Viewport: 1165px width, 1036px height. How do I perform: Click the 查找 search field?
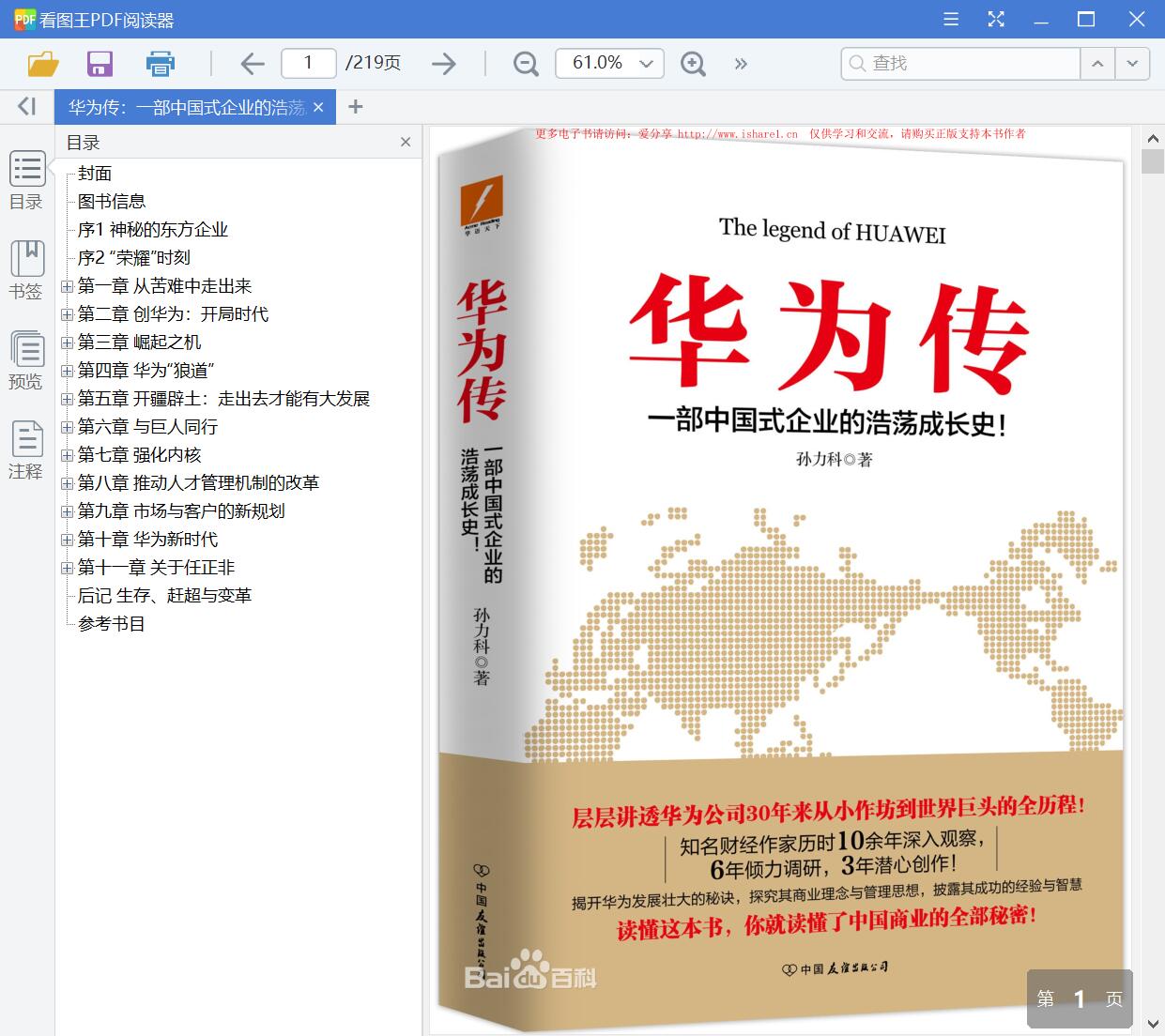pyautogui.click(x=960, y=63)
